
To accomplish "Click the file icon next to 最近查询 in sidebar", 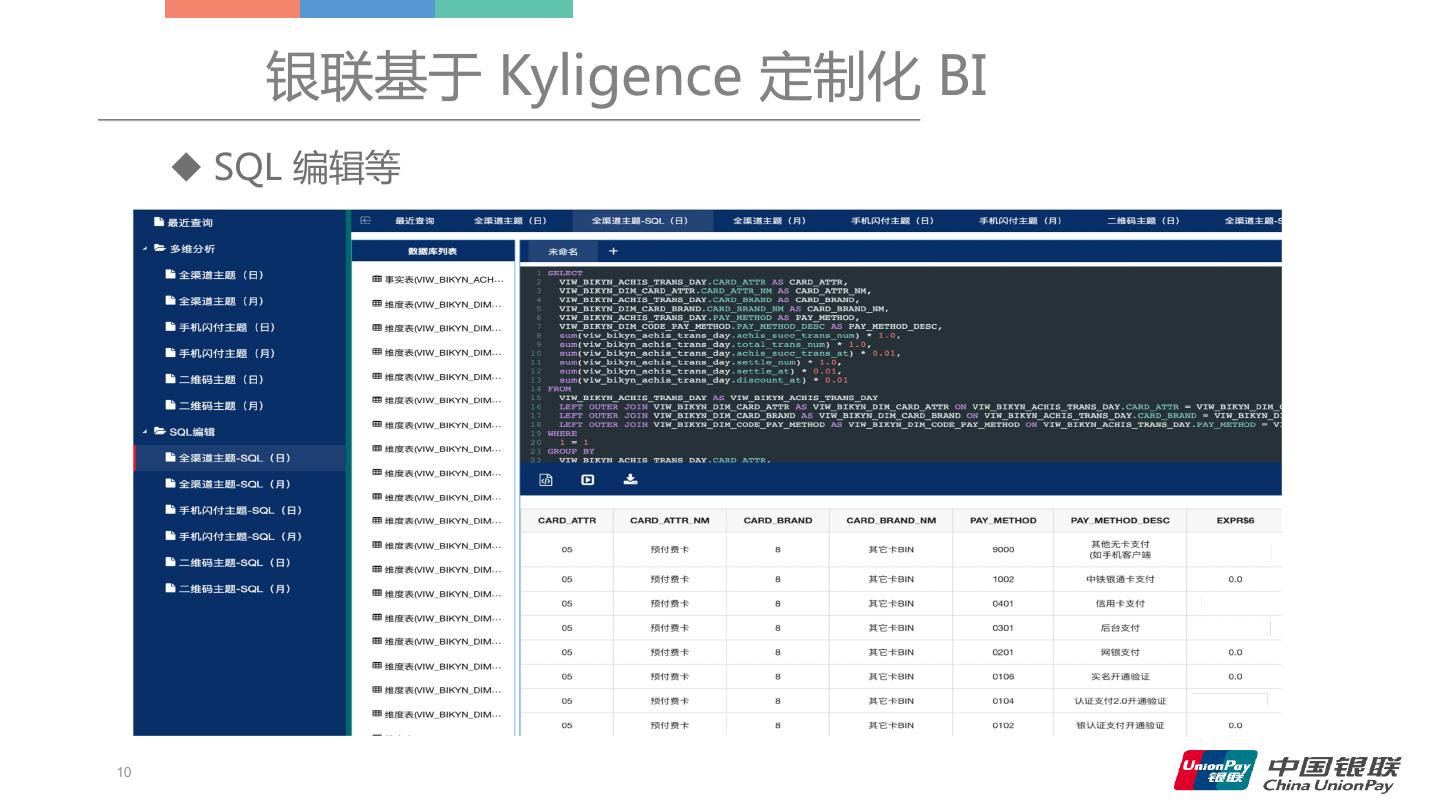I will point(159,222).
